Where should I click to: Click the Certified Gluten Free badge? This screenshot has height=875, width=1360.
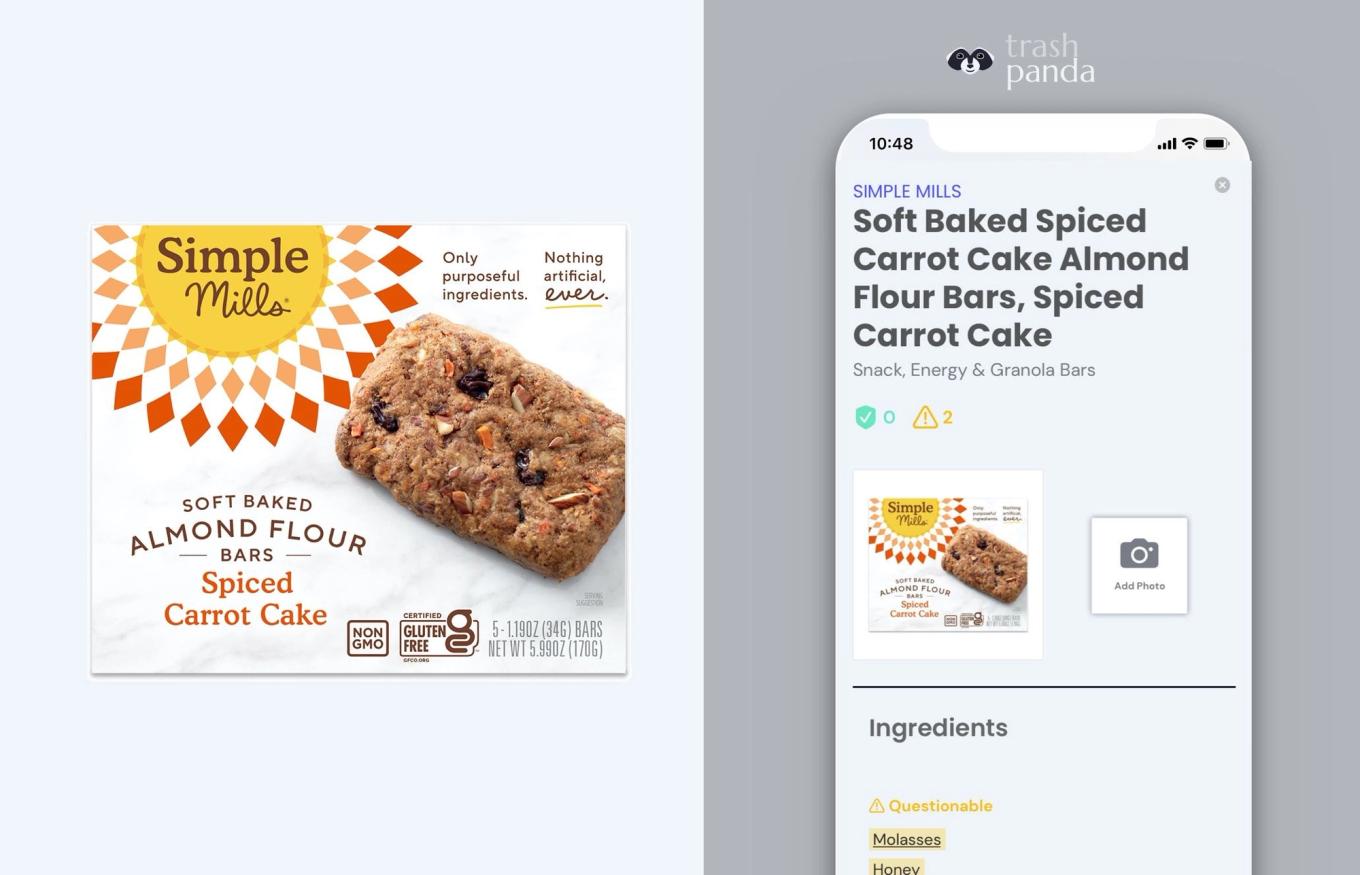tap(438, 636)
